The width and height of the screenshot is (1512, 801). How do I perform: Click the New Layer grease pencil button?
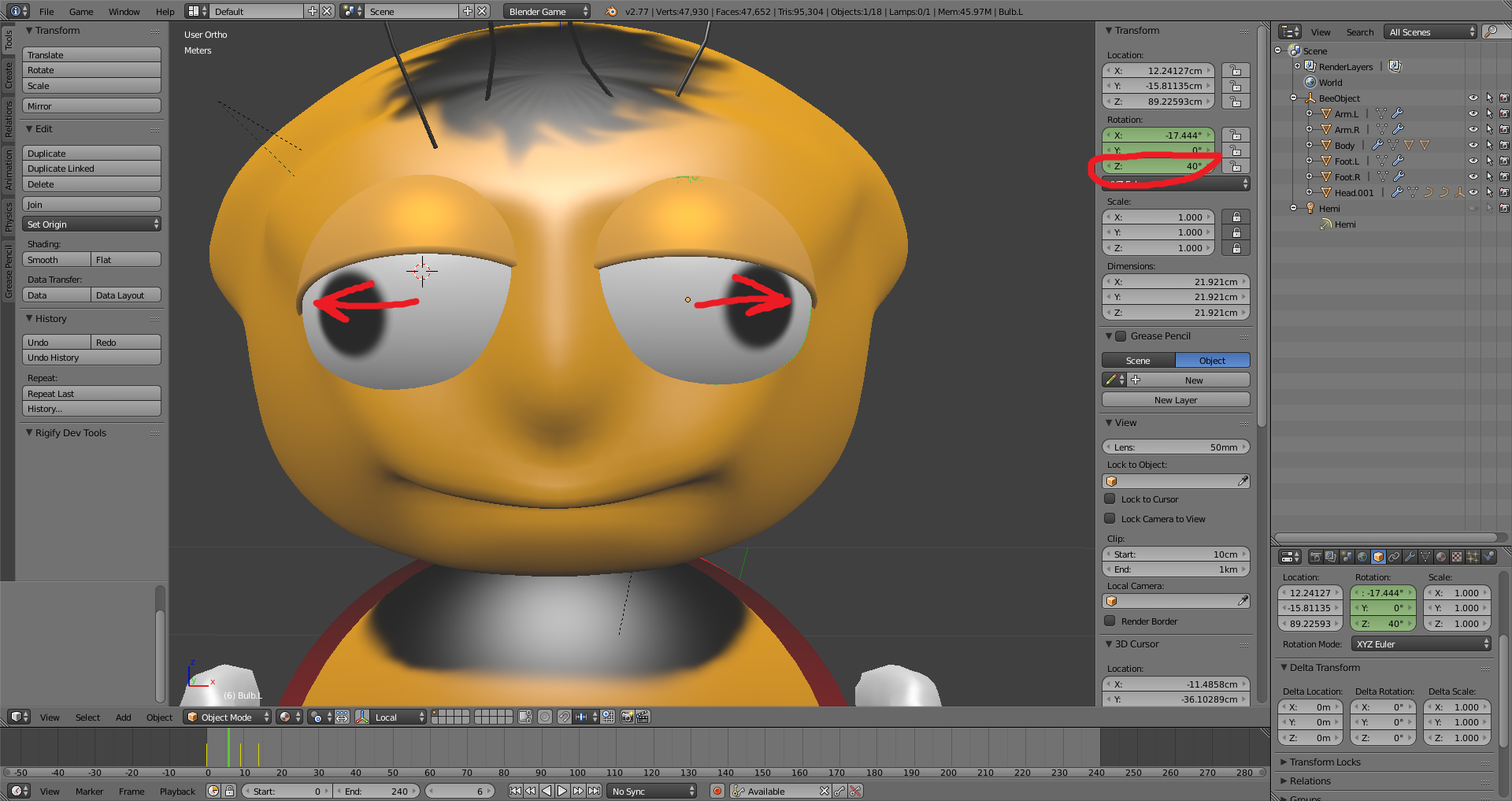tap(1176, 400)
